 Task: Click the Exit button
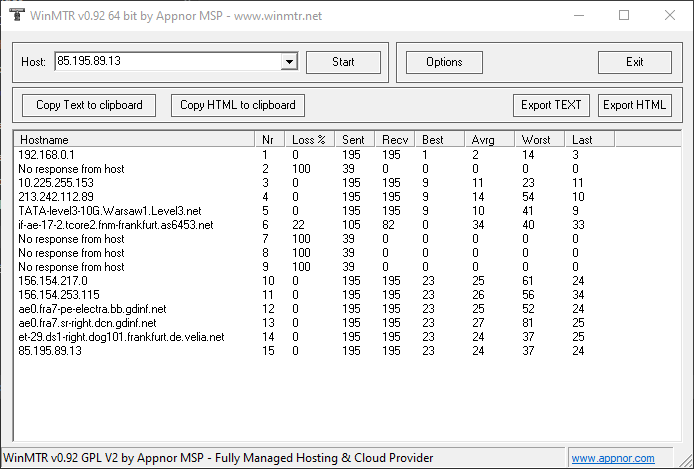[x=634, y=62]
